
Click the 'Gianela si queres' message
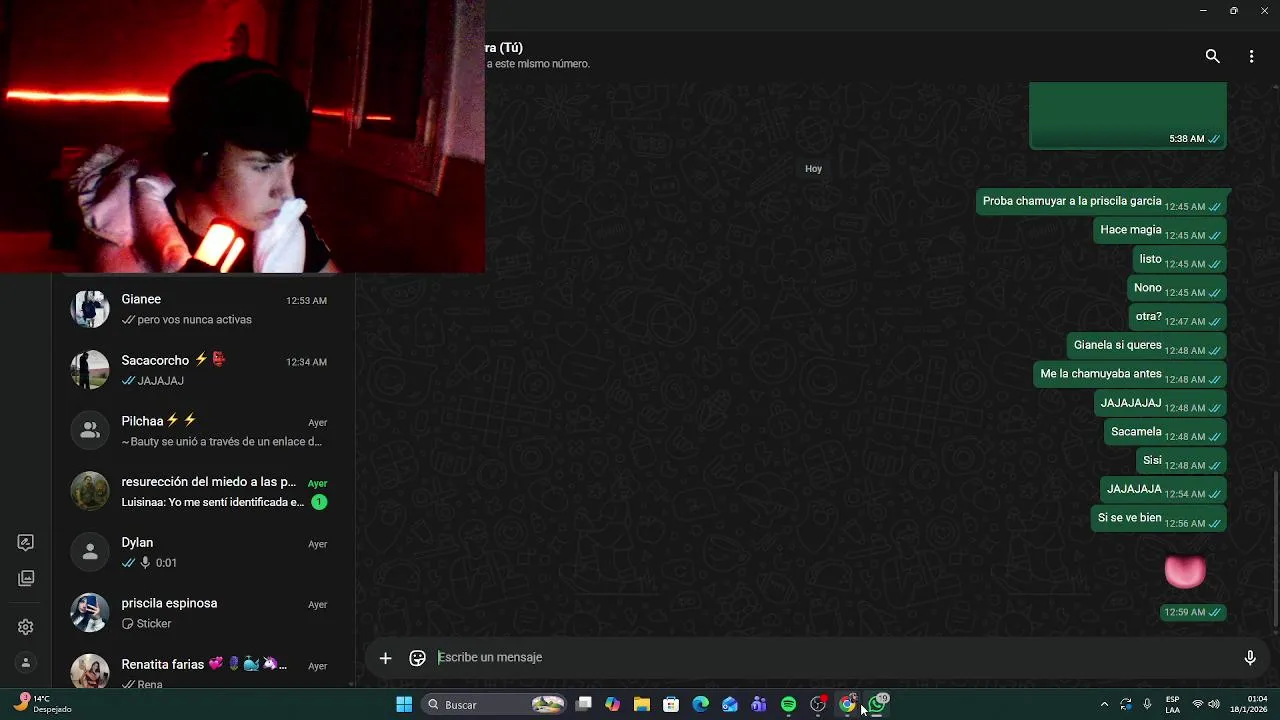pos(1147,346)
